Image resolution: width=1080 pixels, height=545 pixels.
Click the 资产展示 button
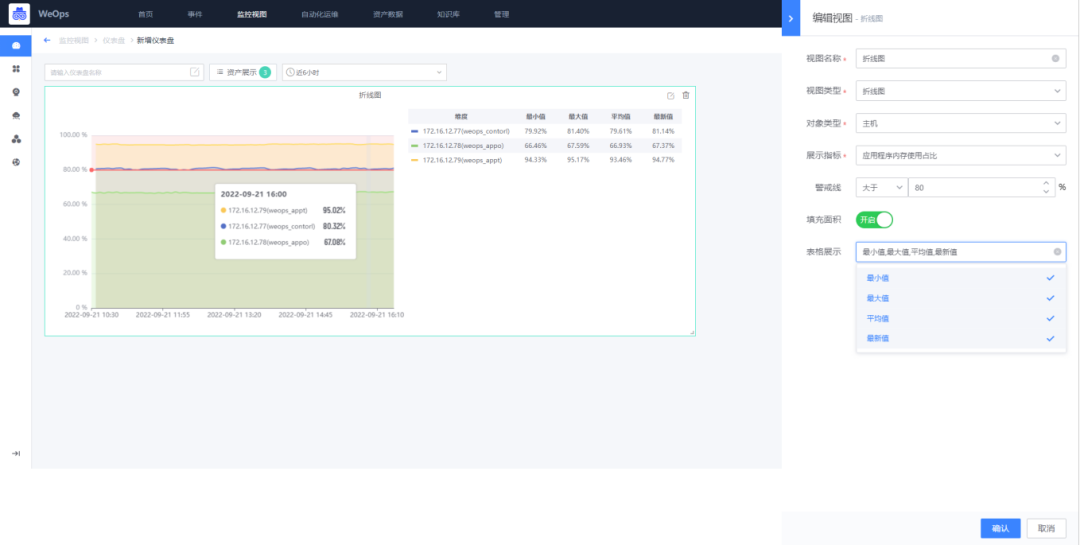243,72
